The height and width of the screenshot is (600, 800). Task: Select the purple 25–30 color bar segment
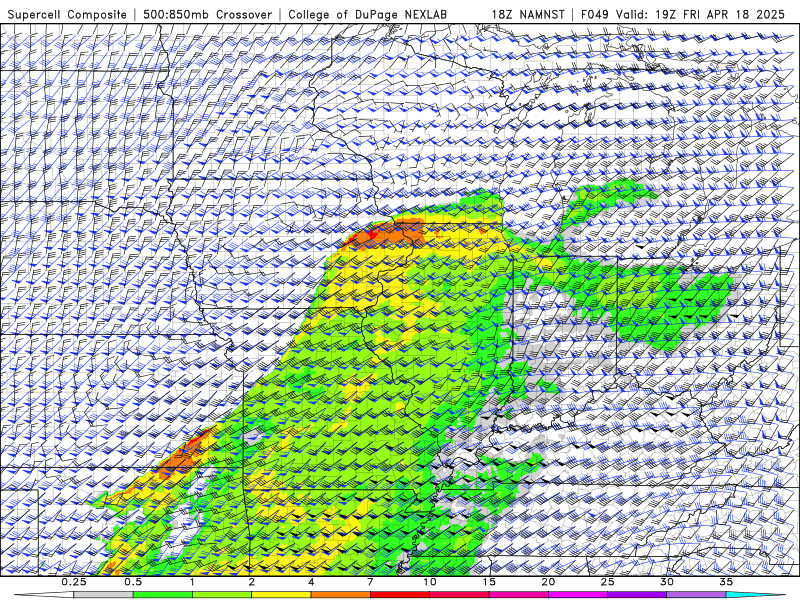[x=637, y=595]
